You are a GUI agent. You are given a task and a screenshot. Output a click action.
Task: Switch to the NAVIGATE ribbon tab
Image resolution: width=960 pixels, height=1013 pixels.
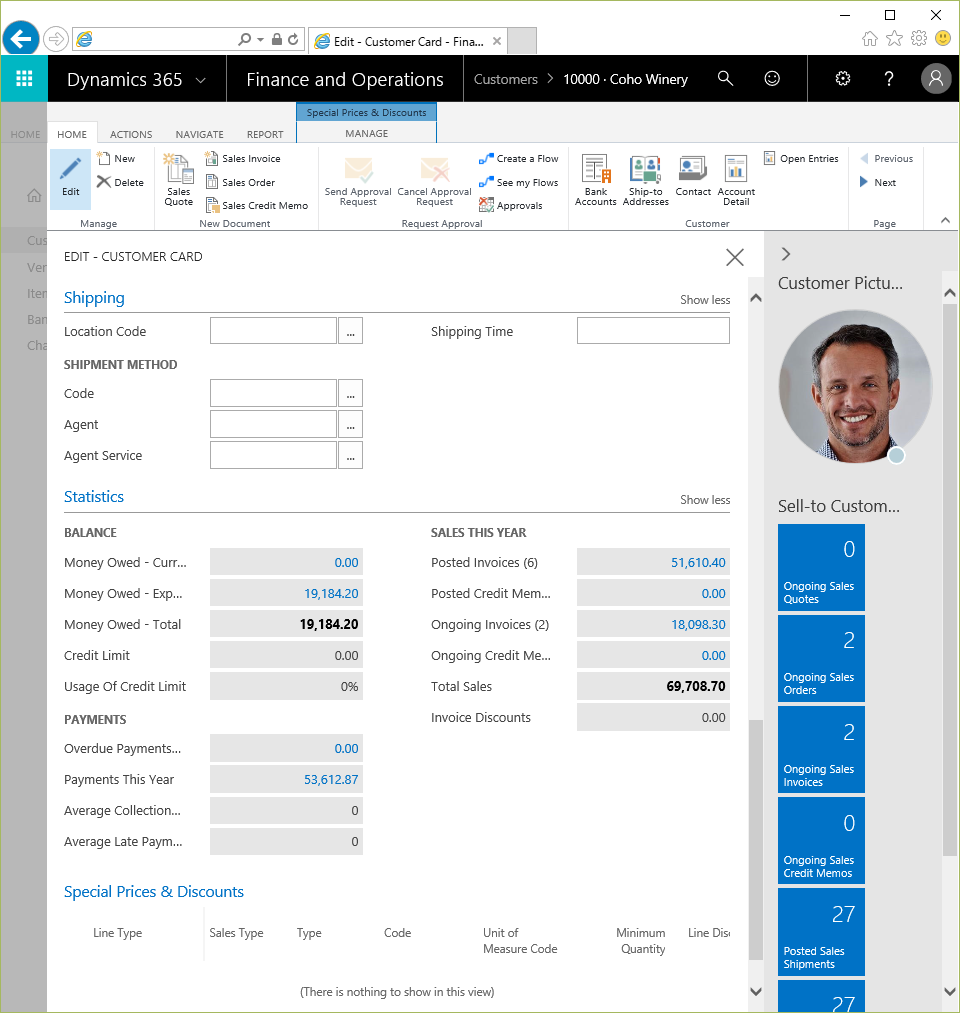tap(200, 134)
